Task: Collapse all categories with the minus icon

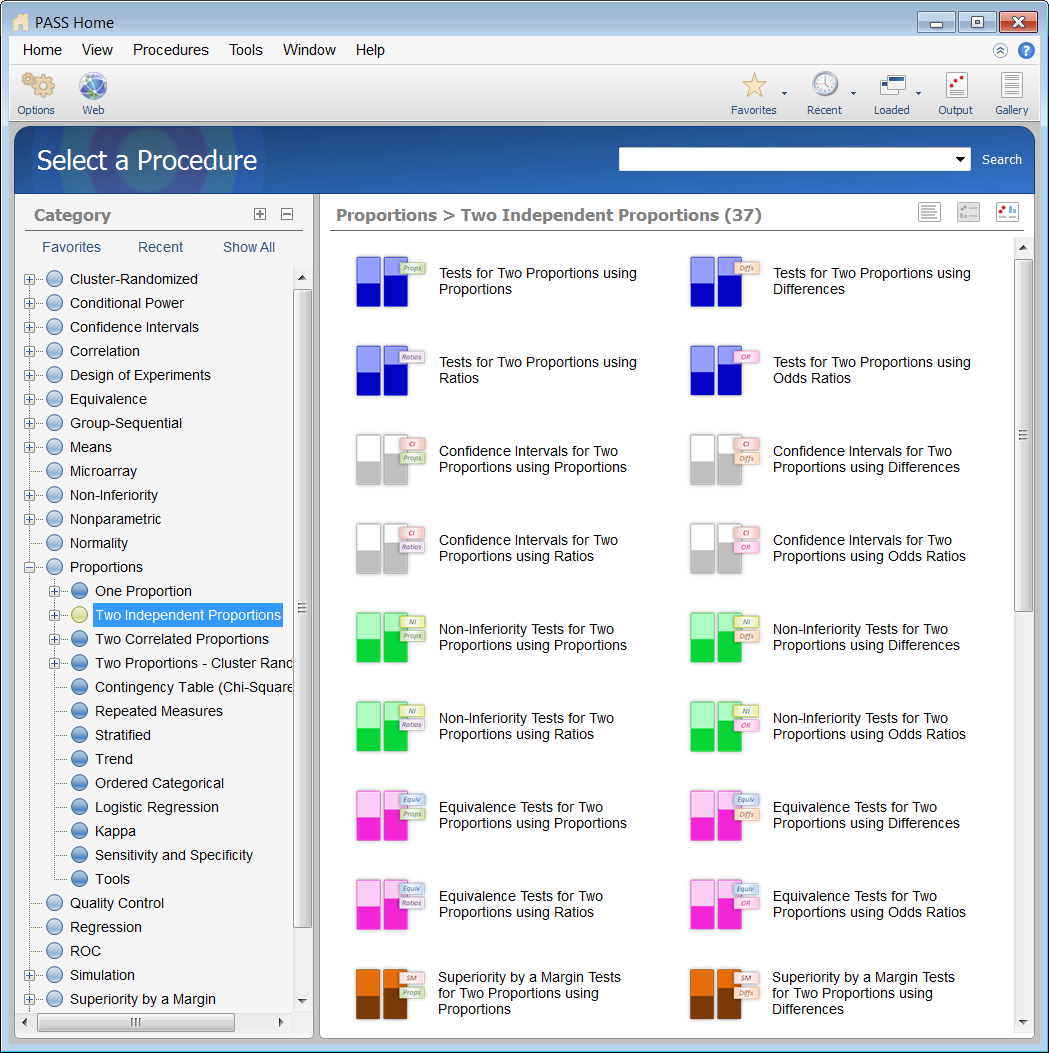Action: pos(287,214)
